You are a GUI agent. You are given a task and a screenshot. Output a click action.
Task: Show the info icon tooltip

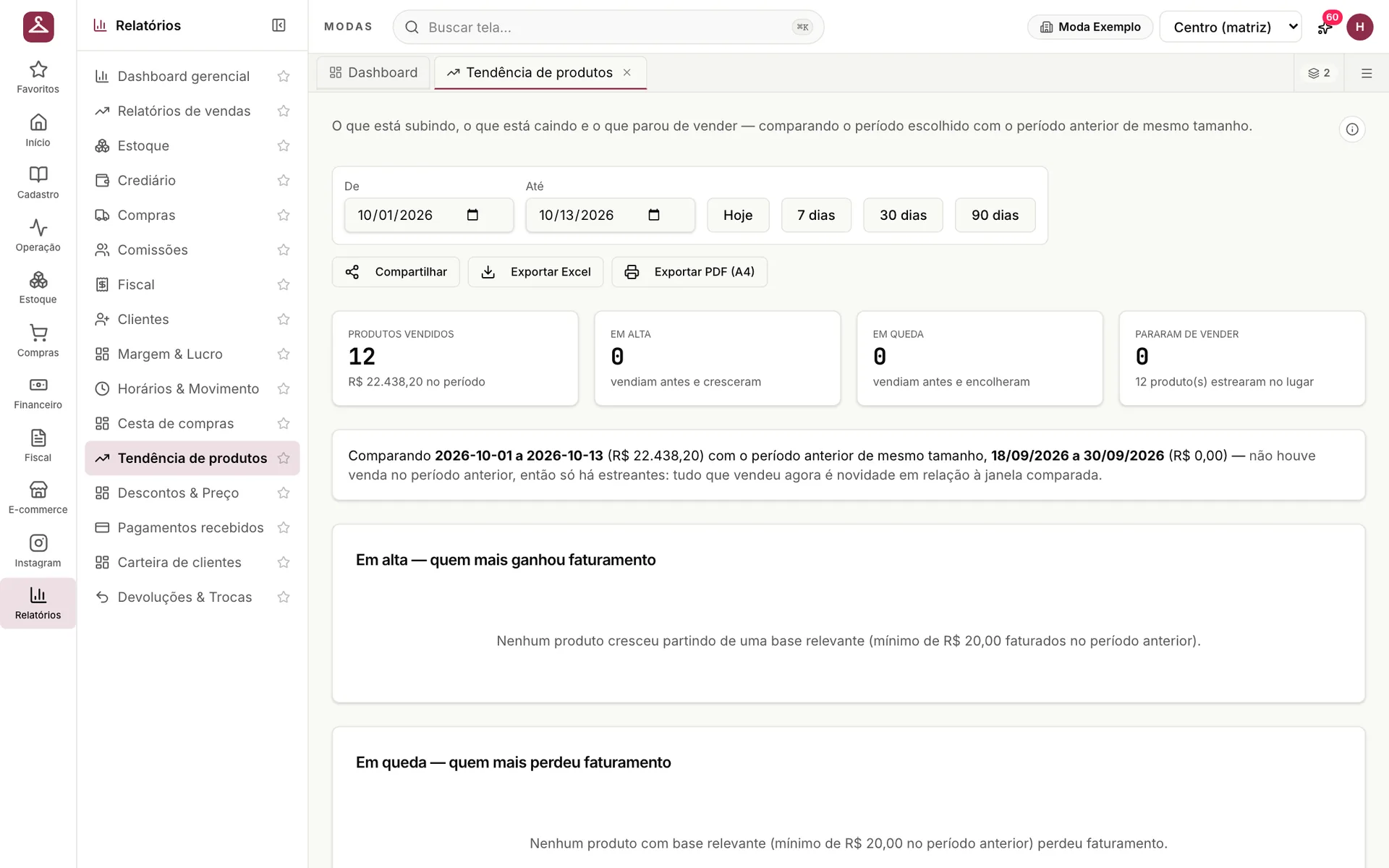(1352, 129)
